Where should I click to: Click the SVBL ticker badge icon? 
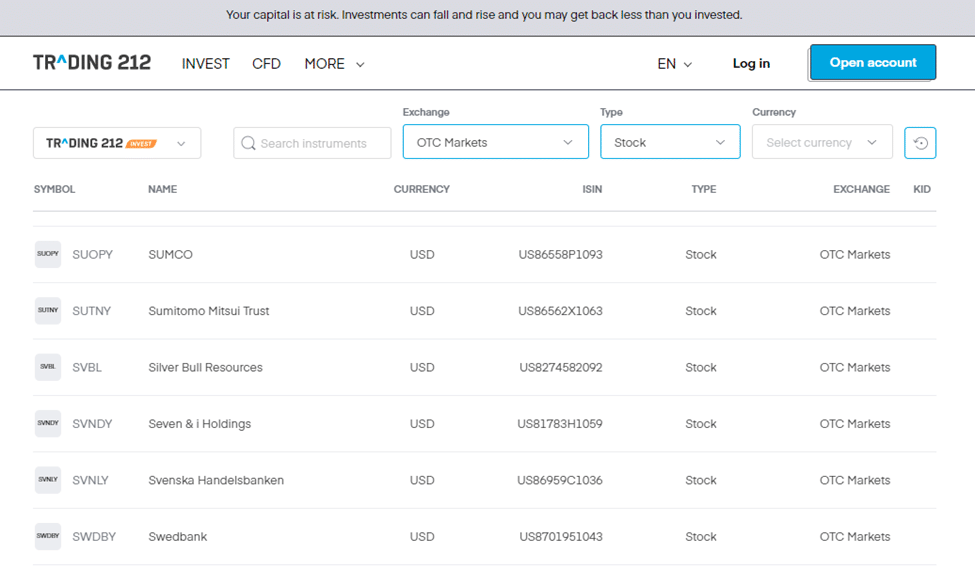48,368
